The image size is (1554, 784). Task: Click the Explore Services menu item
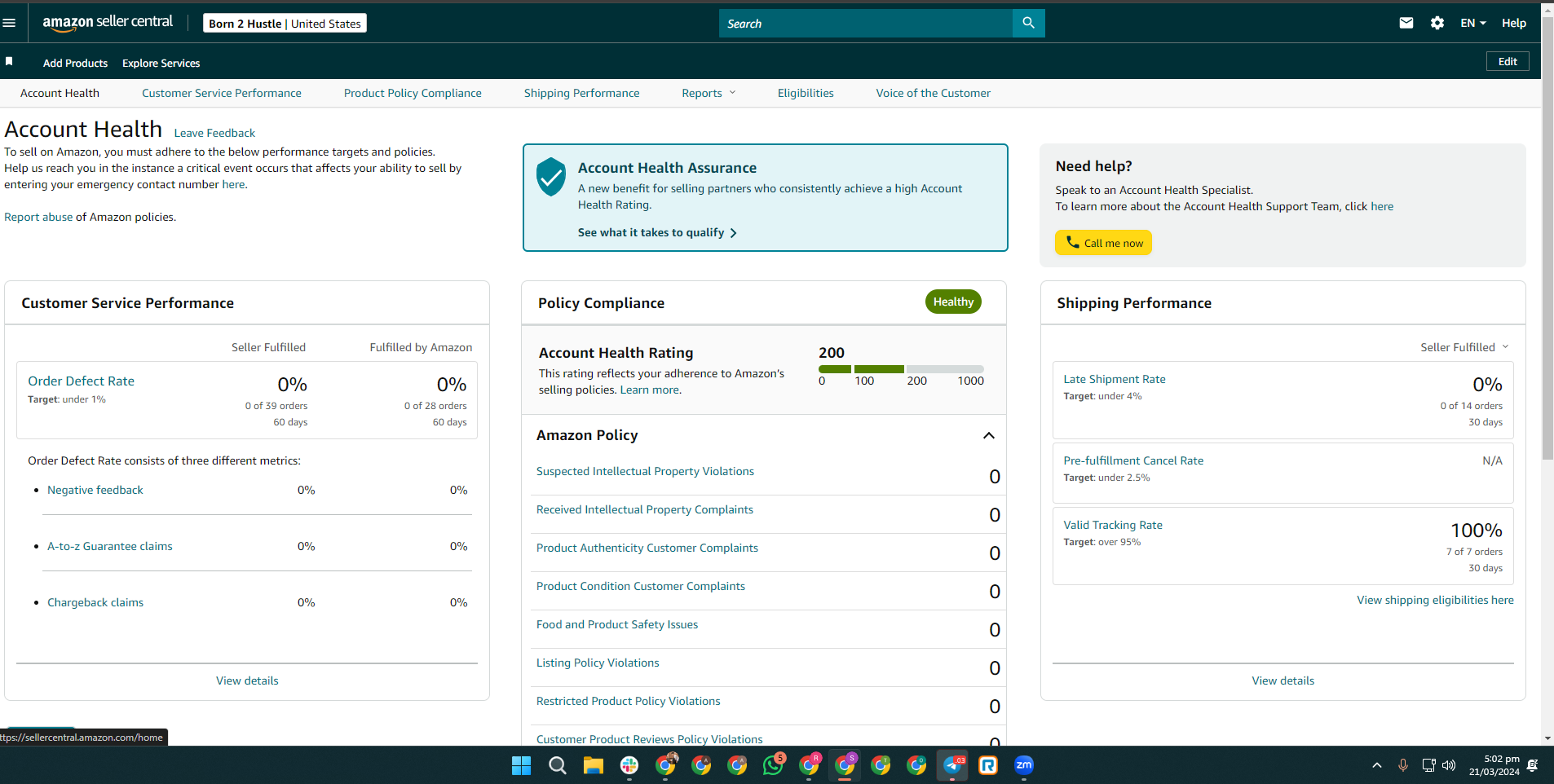[x=161, y=63]
